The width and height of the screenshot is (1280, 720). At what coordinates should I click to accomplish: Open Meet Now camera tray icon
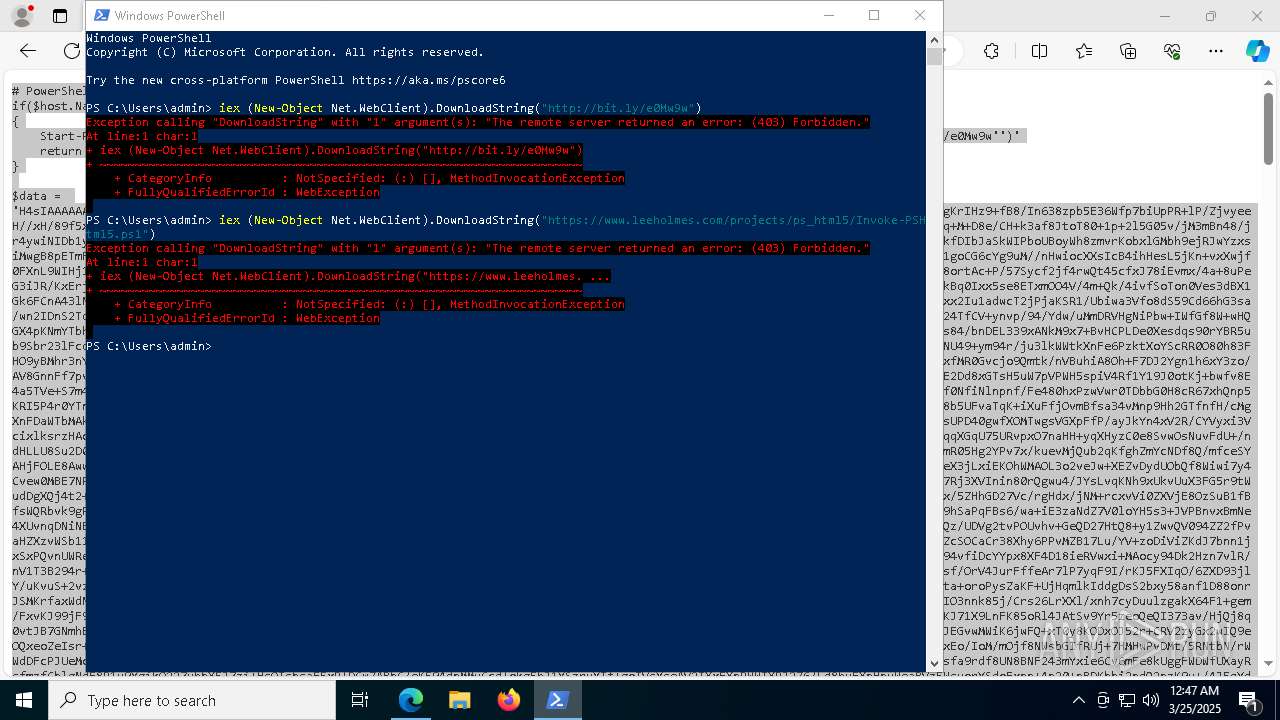click(x=1102, y=700)
